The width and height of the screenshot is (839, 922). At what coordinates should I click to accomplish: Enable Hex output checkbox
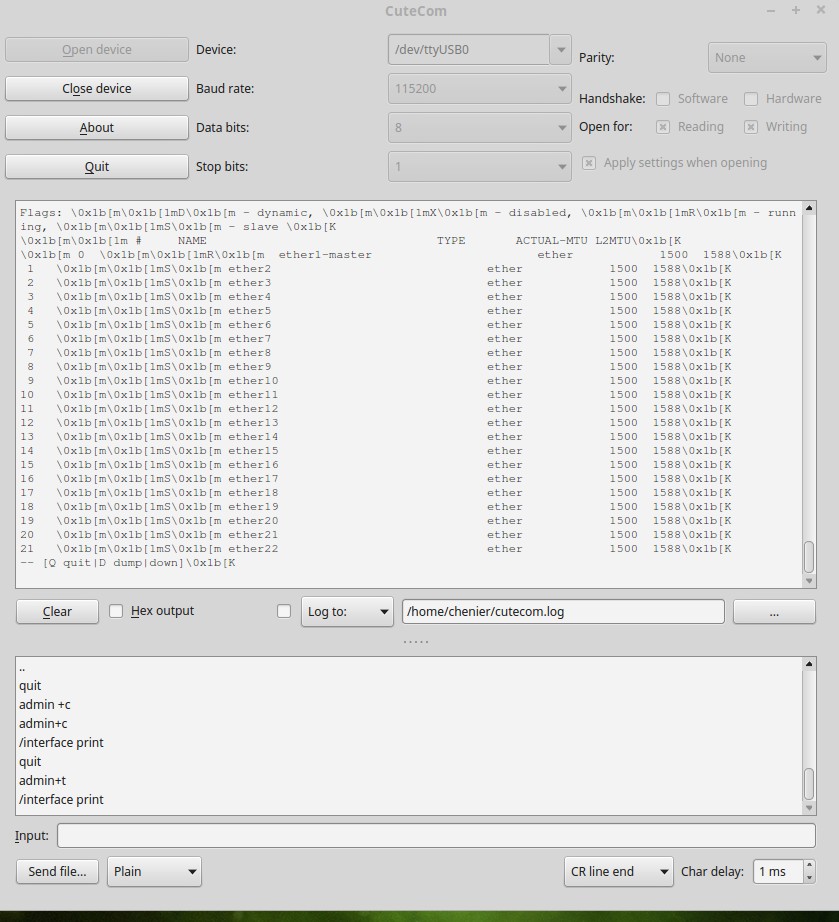click(116, 611)
